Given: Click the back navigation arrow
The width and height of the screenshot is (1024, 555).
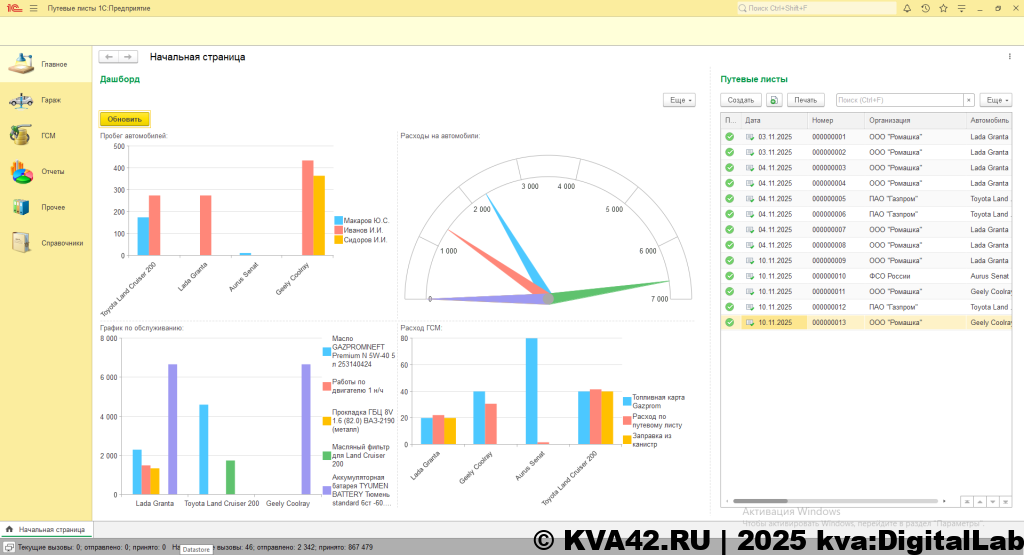Looking at the screenshot, I should pyautogui.click(x=108, y=57).
